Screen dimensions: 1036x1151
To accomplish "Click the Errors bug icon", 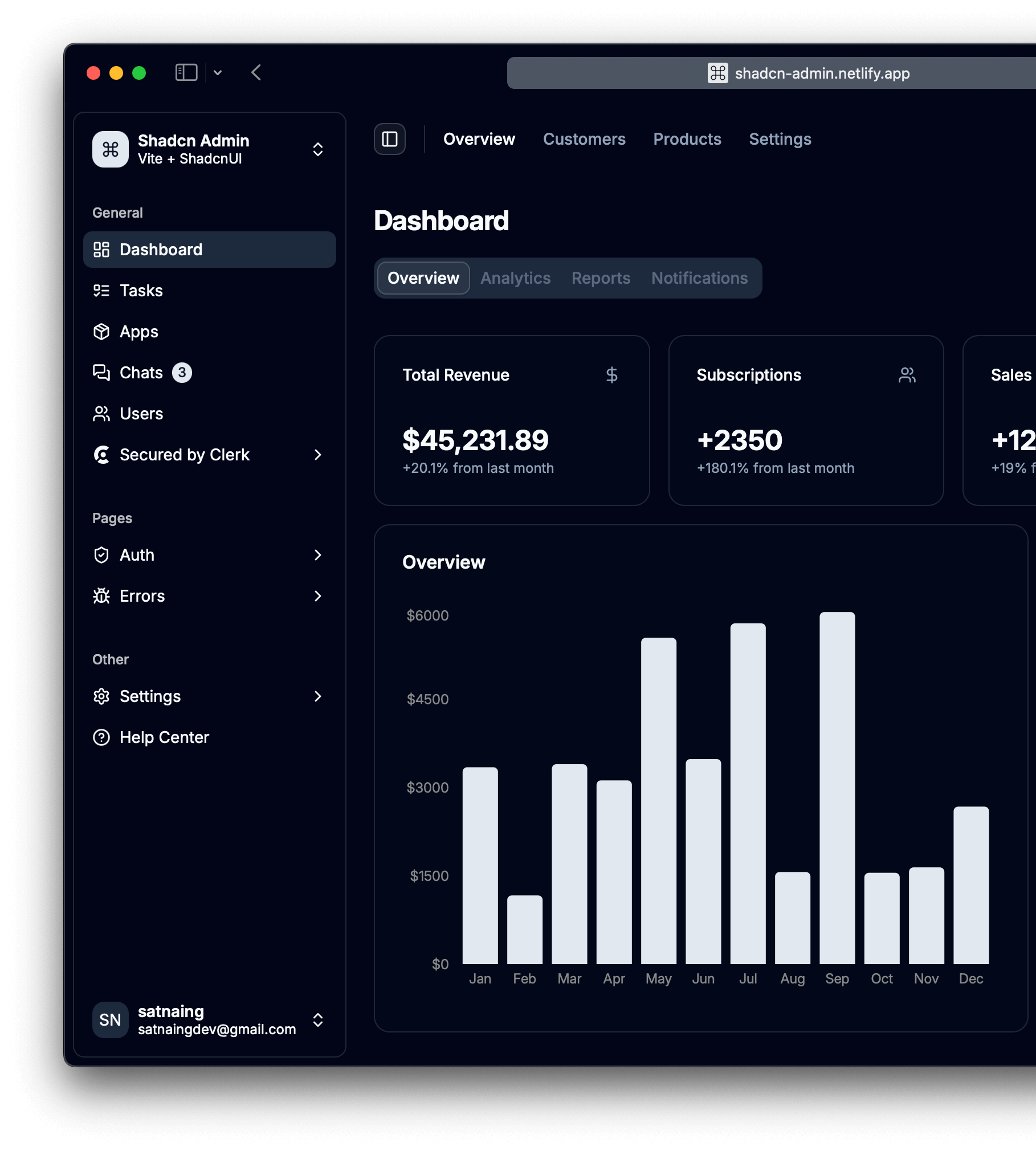I will point(103,596).
